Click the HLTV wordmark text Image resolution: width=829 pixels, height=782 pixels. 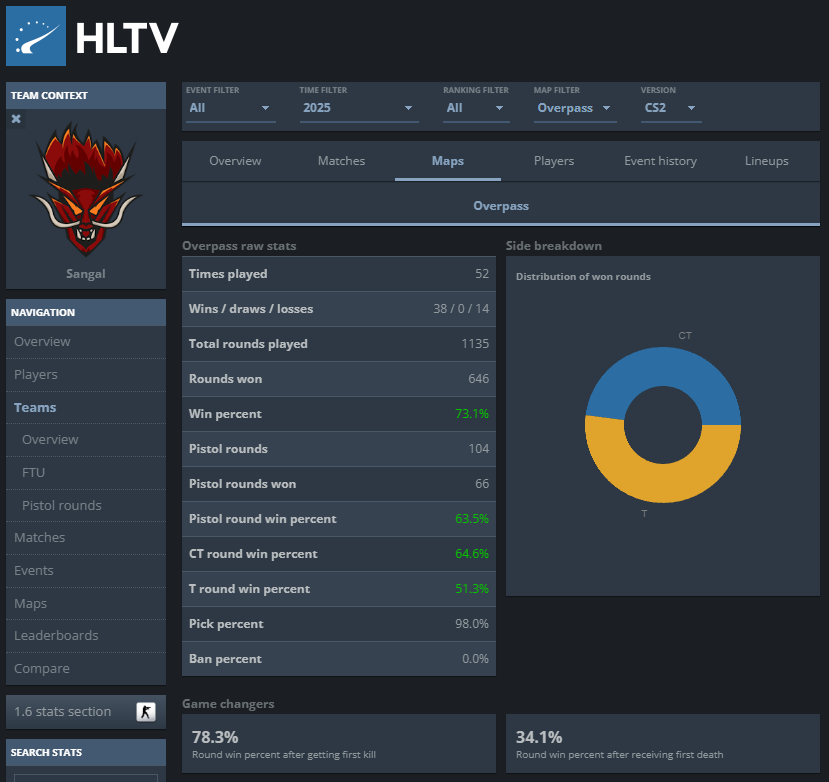tap(127, 38)
